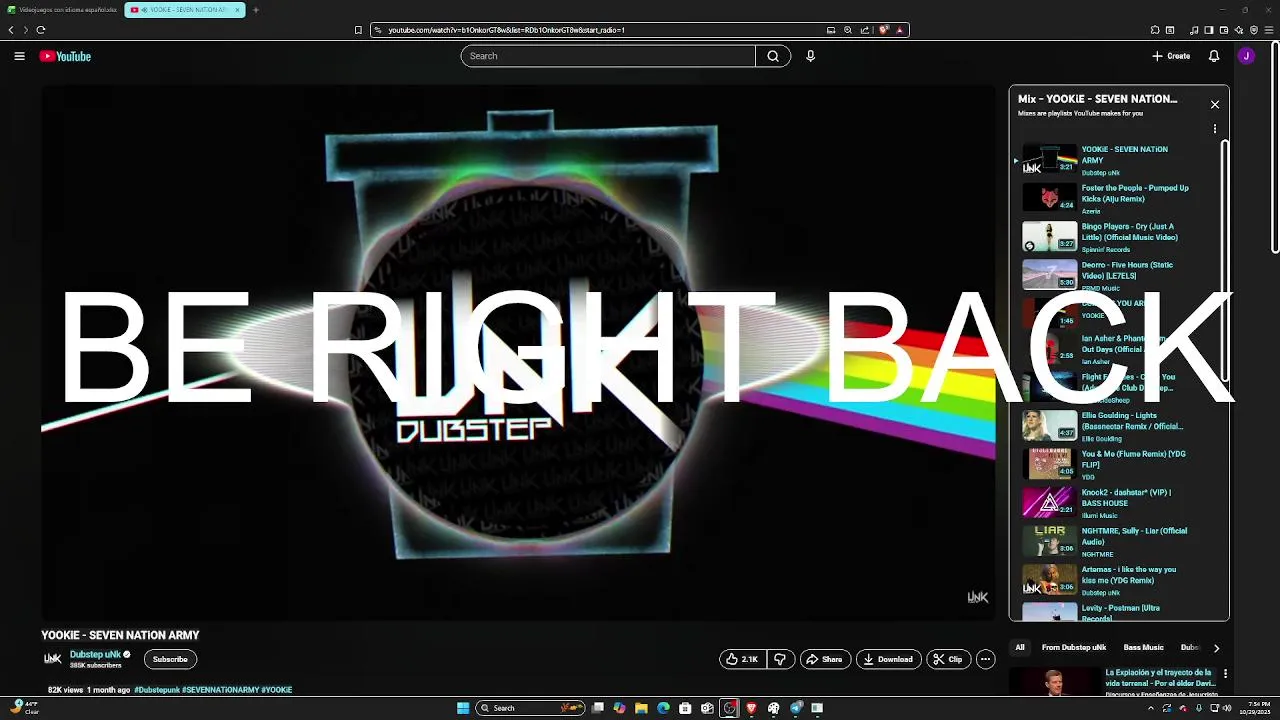Screen dimensions: 1280x720
Task: Open the #Dubstepunk hashtag link
Action: point(157,690)
